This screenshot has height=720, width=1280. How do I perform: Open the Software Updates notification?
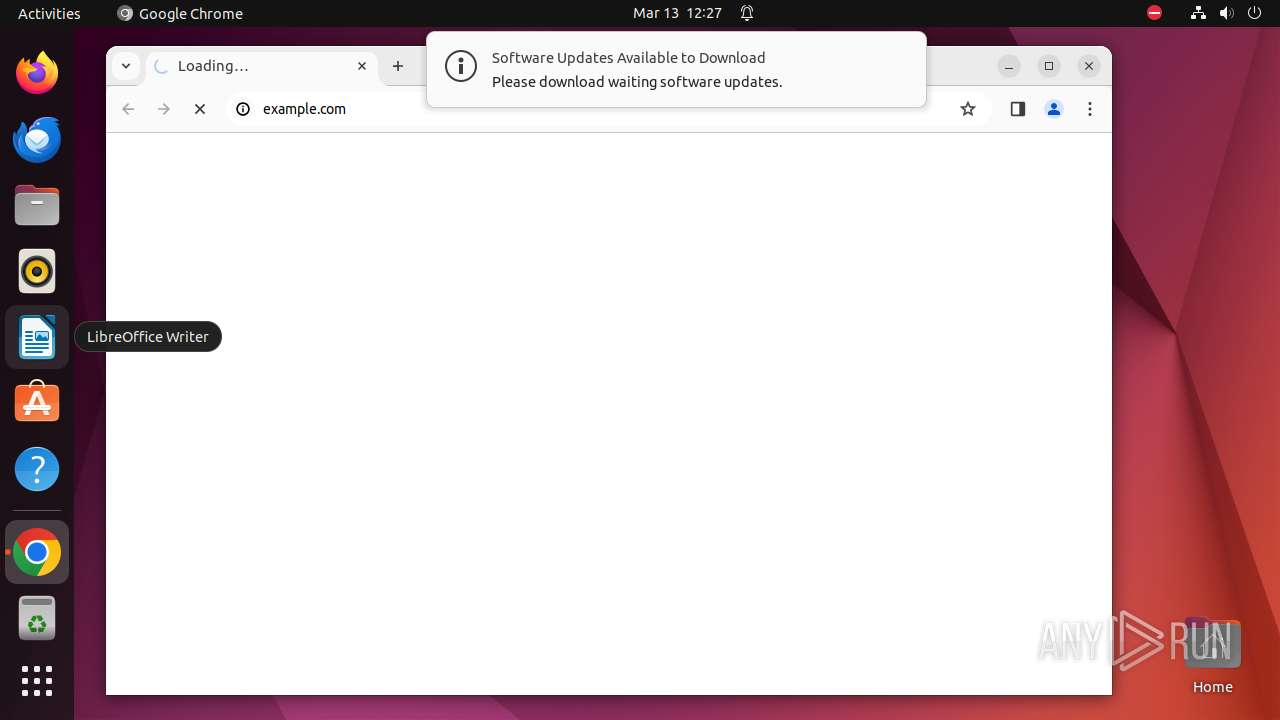pos(676,69)
